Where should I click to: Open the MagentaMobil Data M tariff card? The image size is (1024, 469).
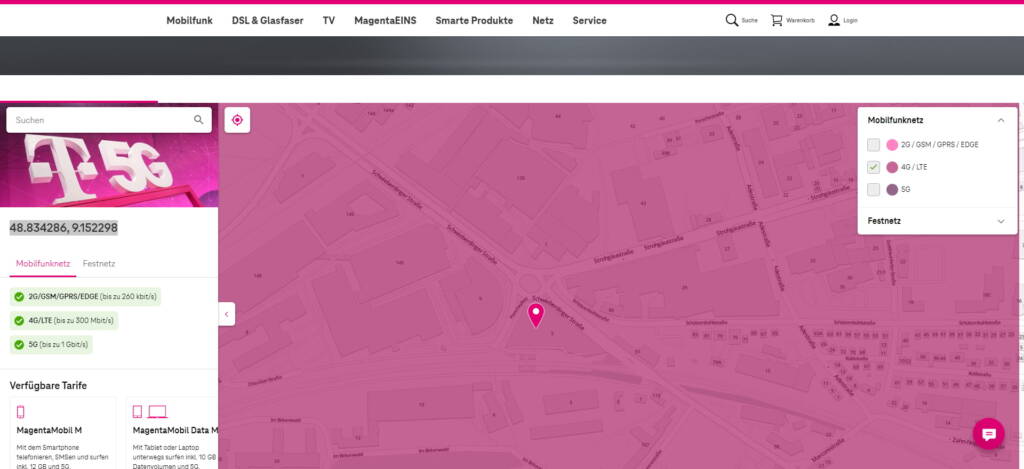coord(172,433)
